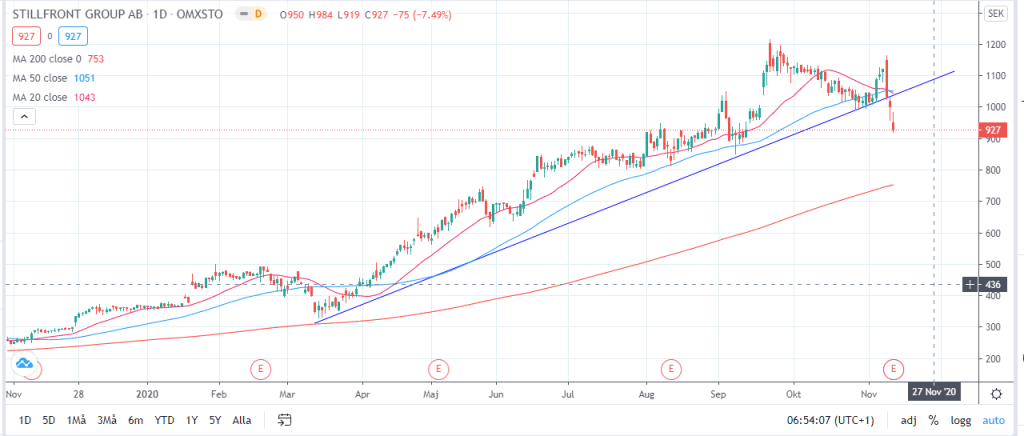Toggle the adj price adjustment
Image resolution: width=1024 pixels, height=436 pixels.
tap(905, 420)
